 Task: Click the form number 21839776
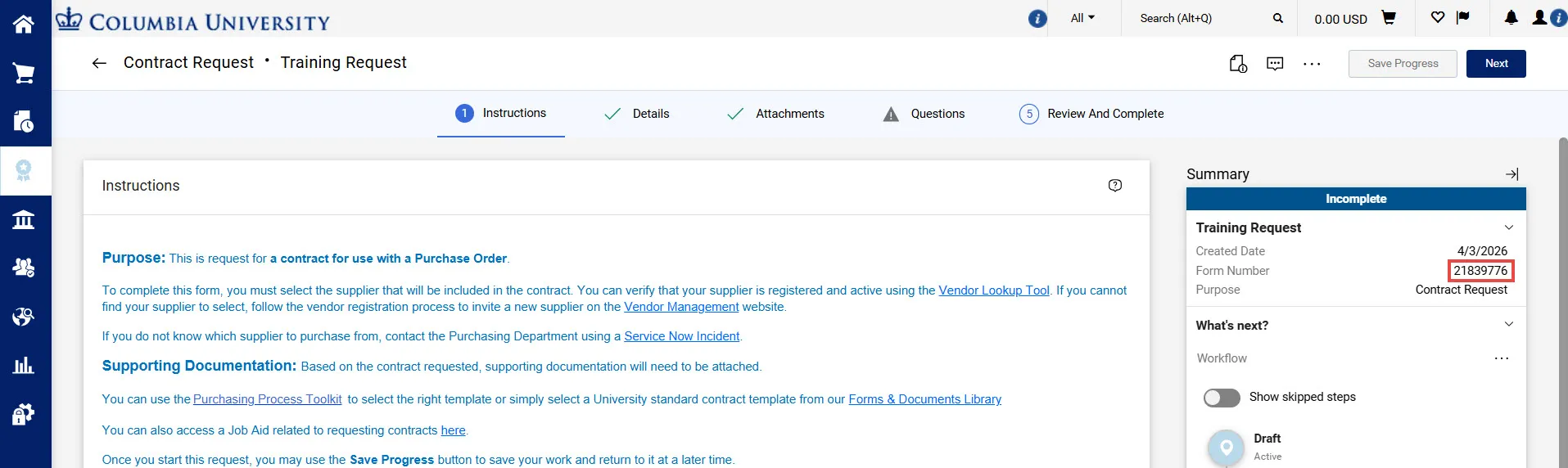click(x=1480, y=271)
